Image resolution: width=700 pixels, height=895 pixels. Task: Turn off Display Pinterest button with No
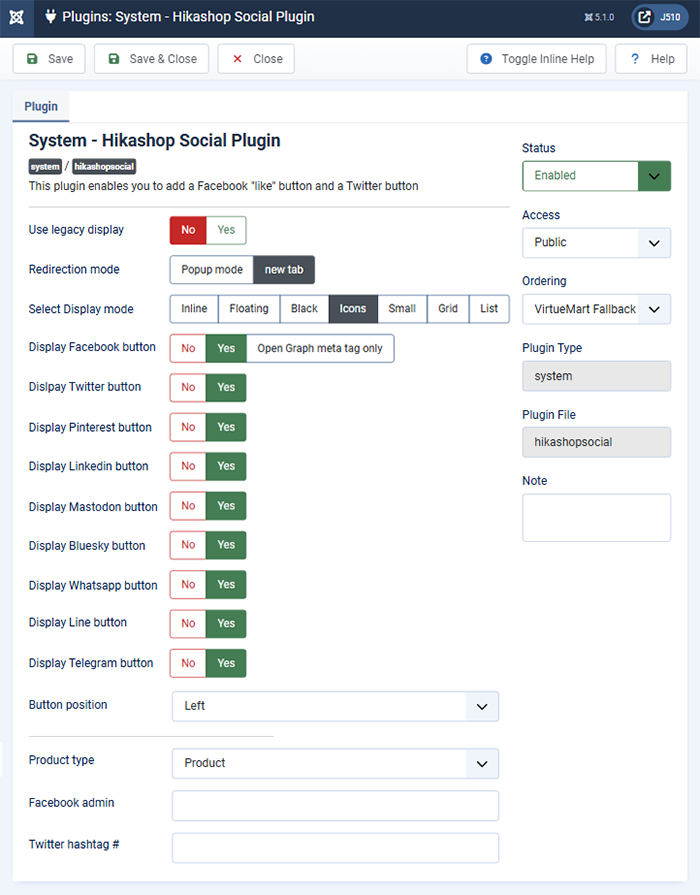tap(188, 427)
